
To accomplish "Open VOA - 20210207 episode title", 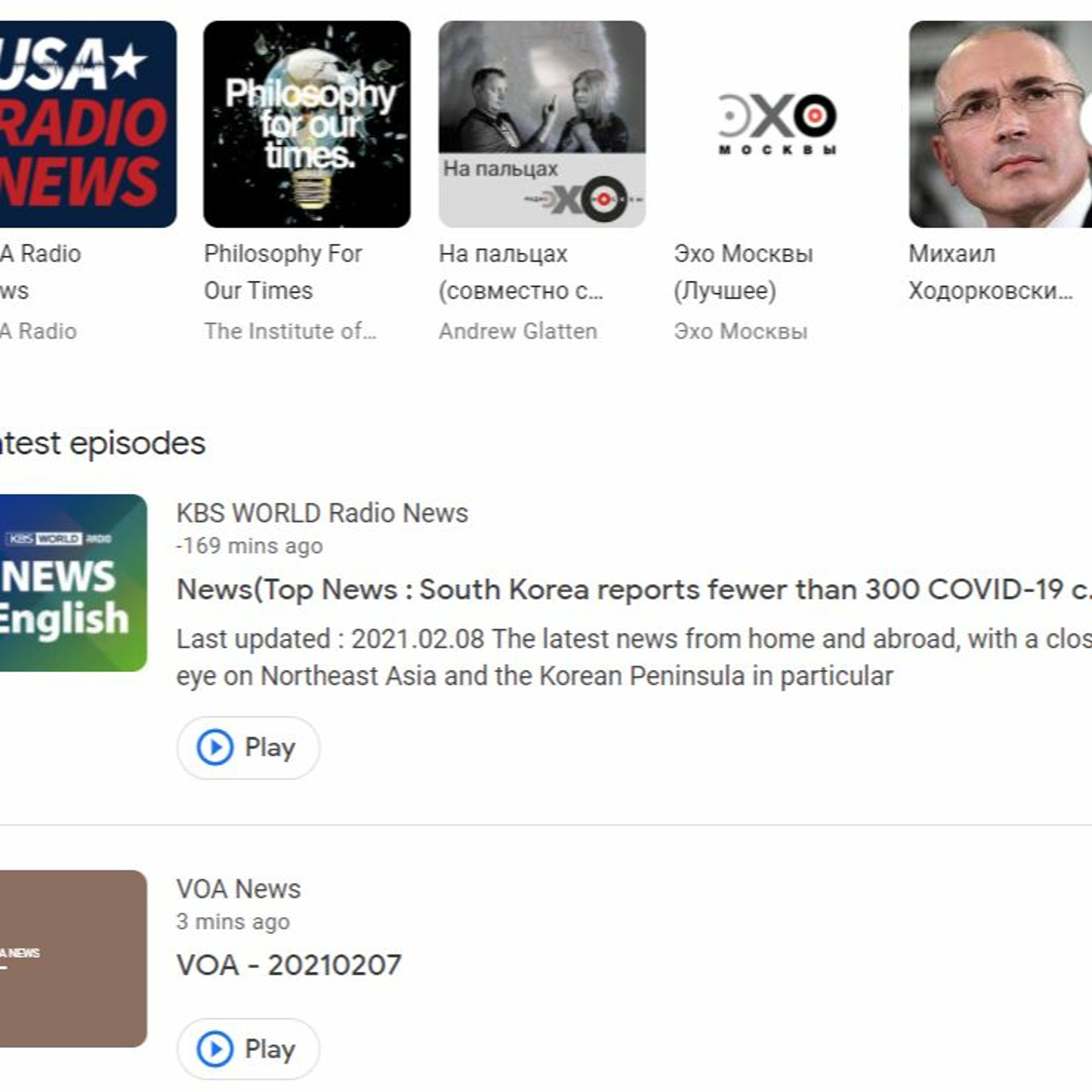I will click(x=289, y=965).
